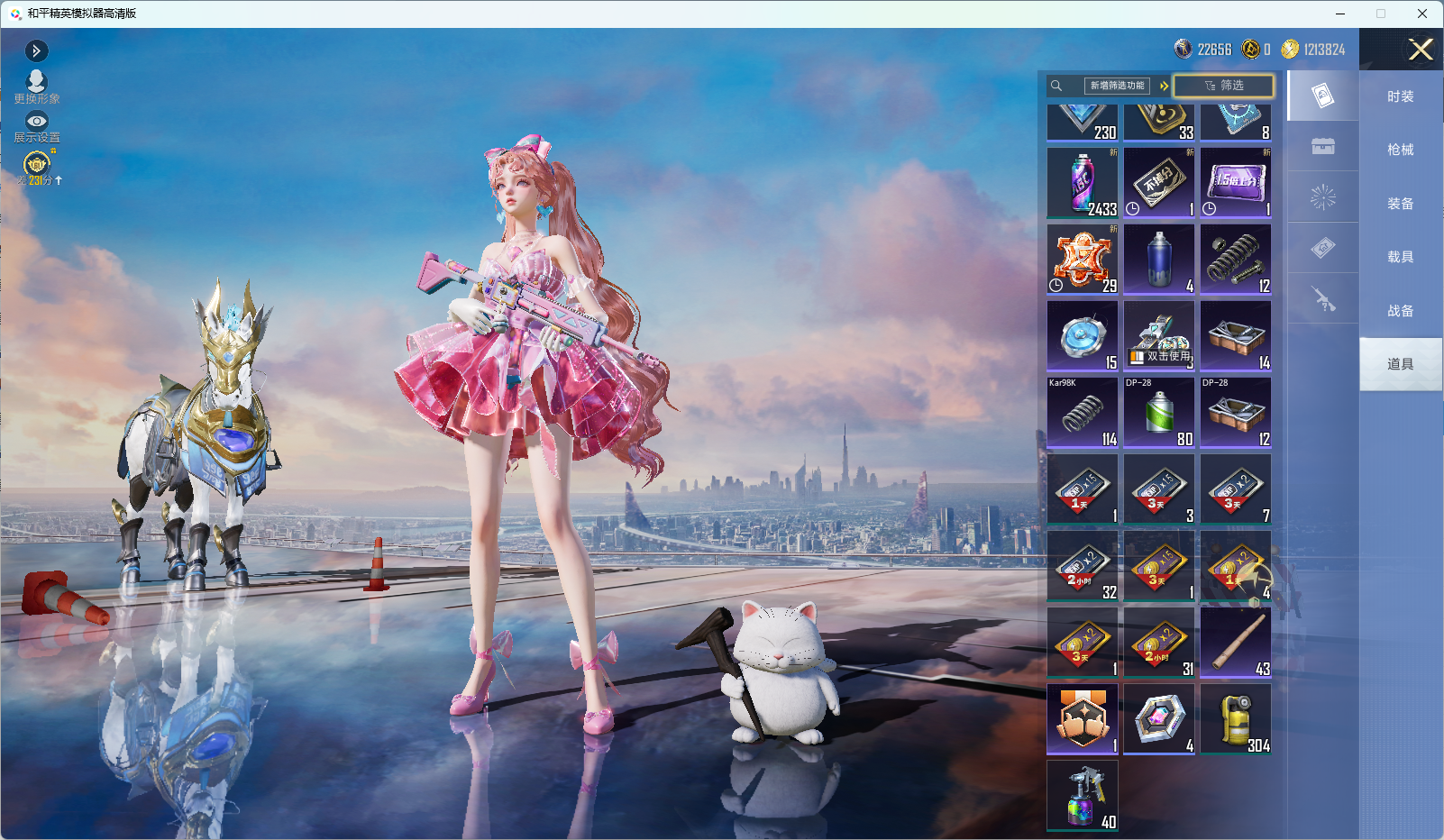This screenshot has width=1444, height=840.
Task: Click the search magnifier in inventory
Action: [1056, 86]
